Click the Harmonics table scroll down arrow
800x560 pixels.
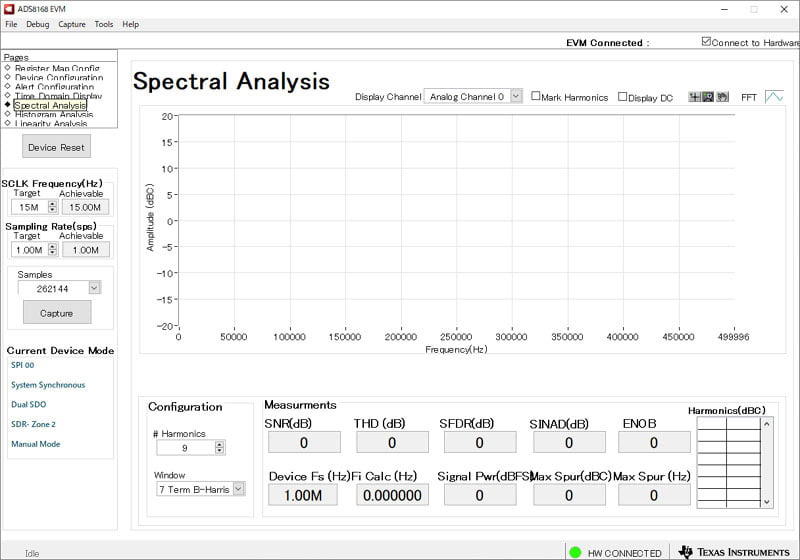click(x=766, y=502)
